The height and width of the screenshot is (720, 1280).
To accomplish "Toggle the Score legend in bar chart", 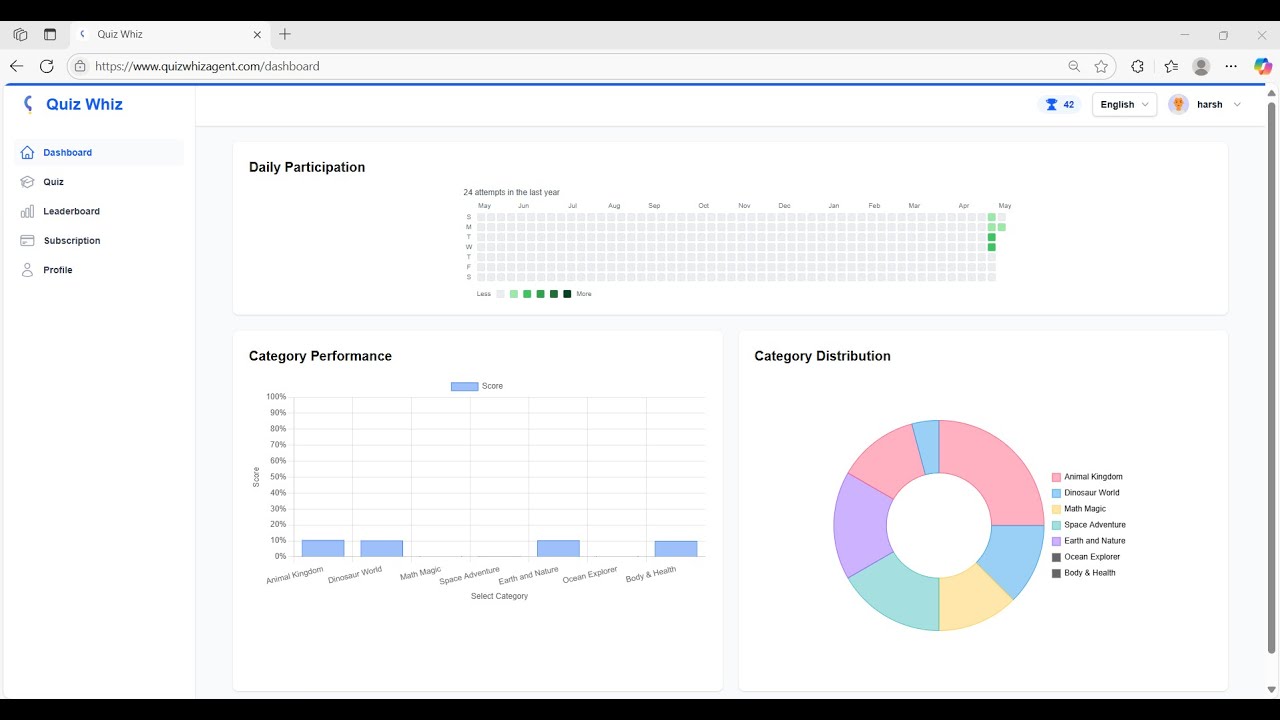I will click(x=477, y=386).
